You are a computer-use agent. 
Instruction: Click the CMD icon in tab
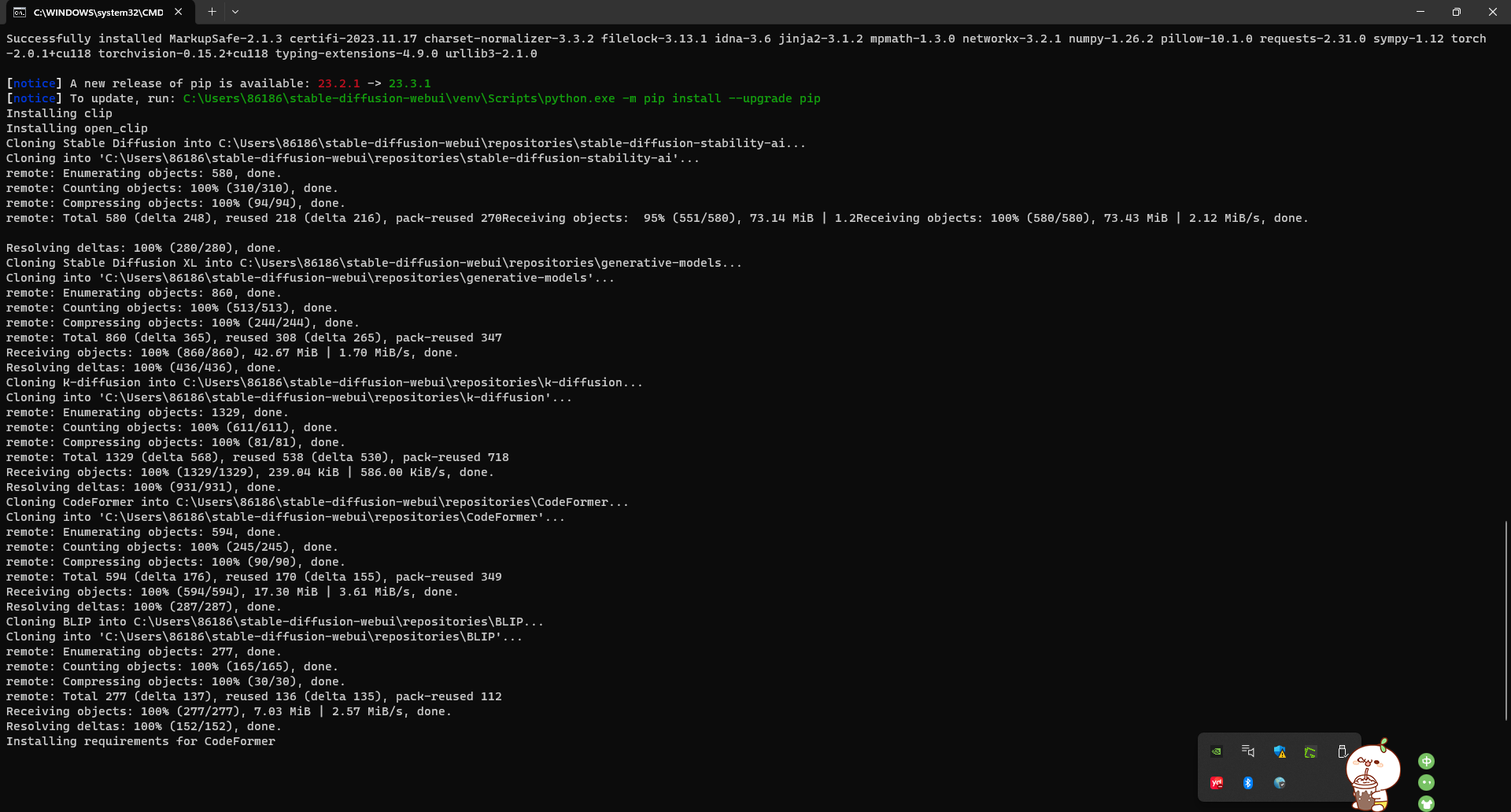tap(20, 12)
